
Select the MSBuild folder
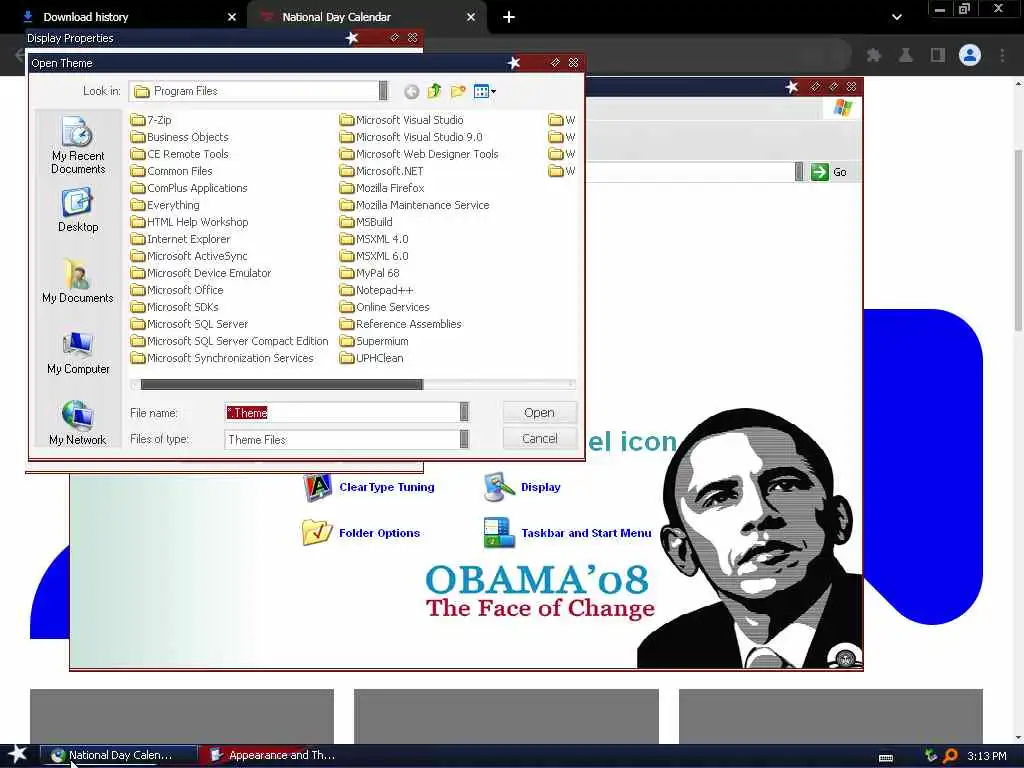pos(366,222)
